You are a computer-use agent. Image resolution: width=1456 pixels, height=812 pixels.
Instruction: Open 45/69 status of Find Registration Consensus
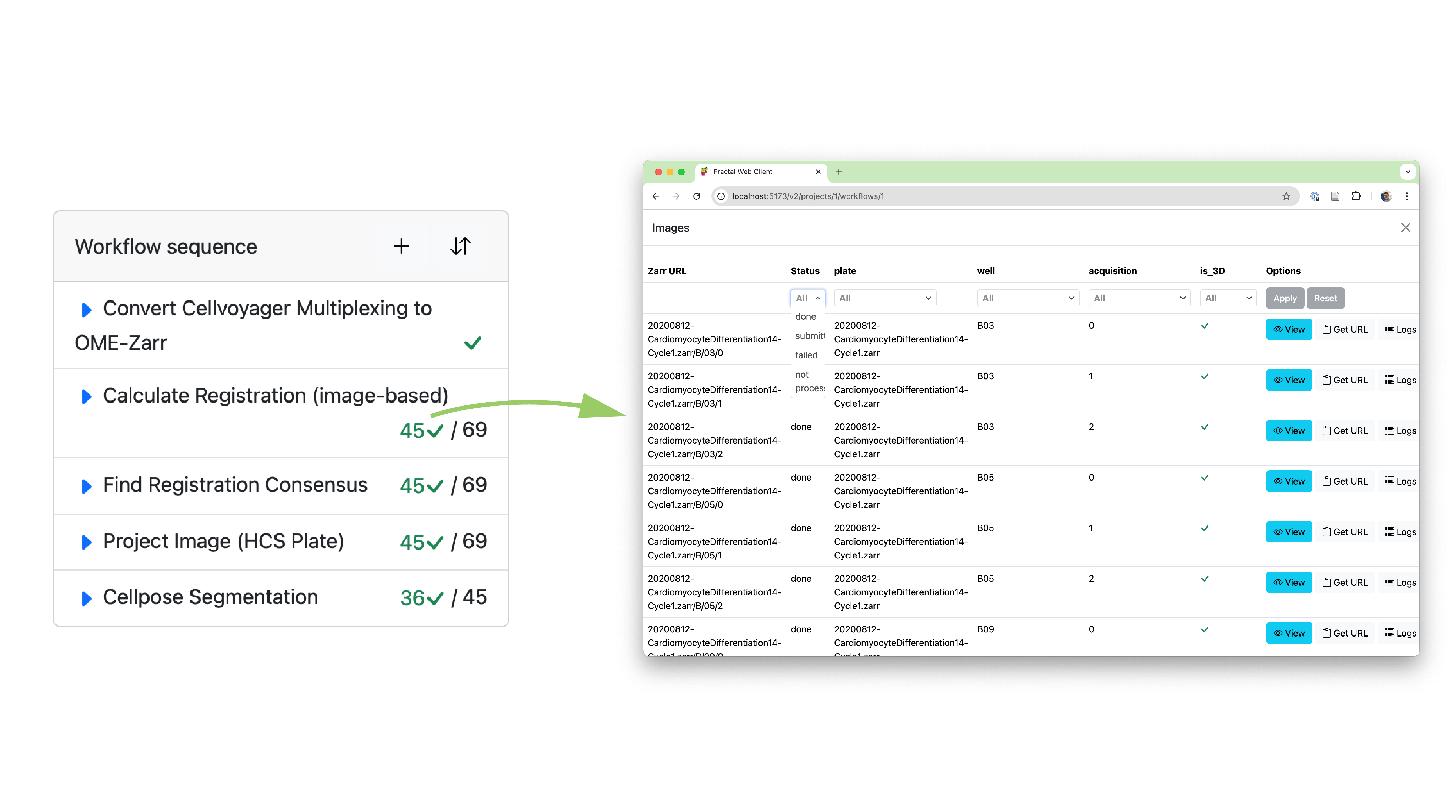click(443, 485)
